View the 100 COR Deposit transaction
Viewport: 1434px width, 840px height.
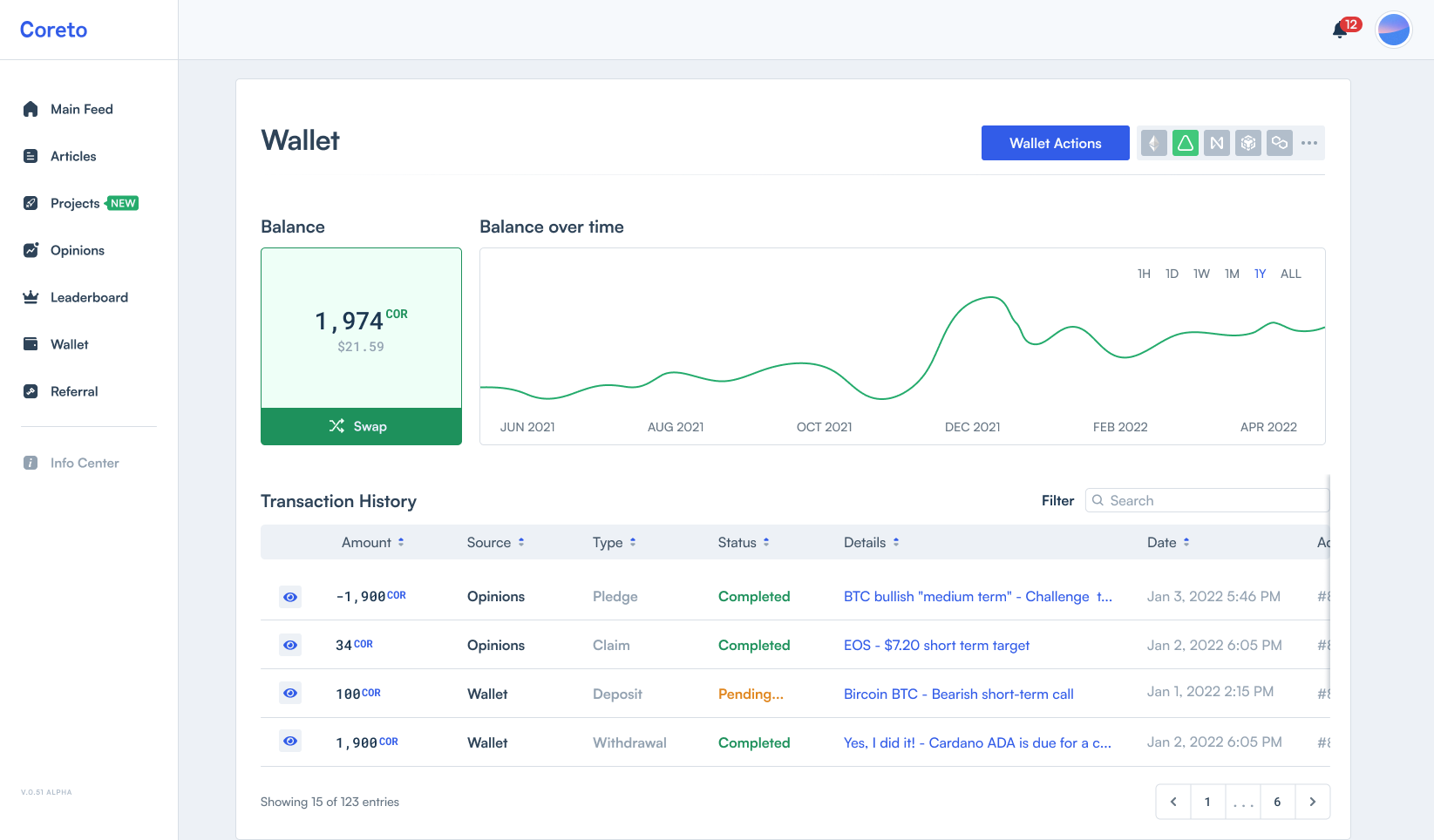click(x=290, y=693)
